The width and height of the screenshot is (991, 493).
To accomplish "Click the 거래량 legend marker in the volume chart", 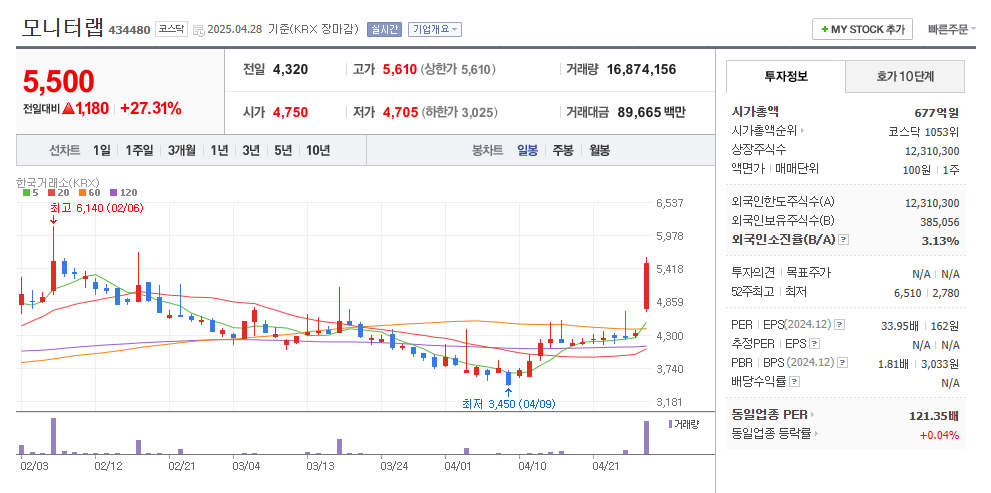I will [670, 424].
